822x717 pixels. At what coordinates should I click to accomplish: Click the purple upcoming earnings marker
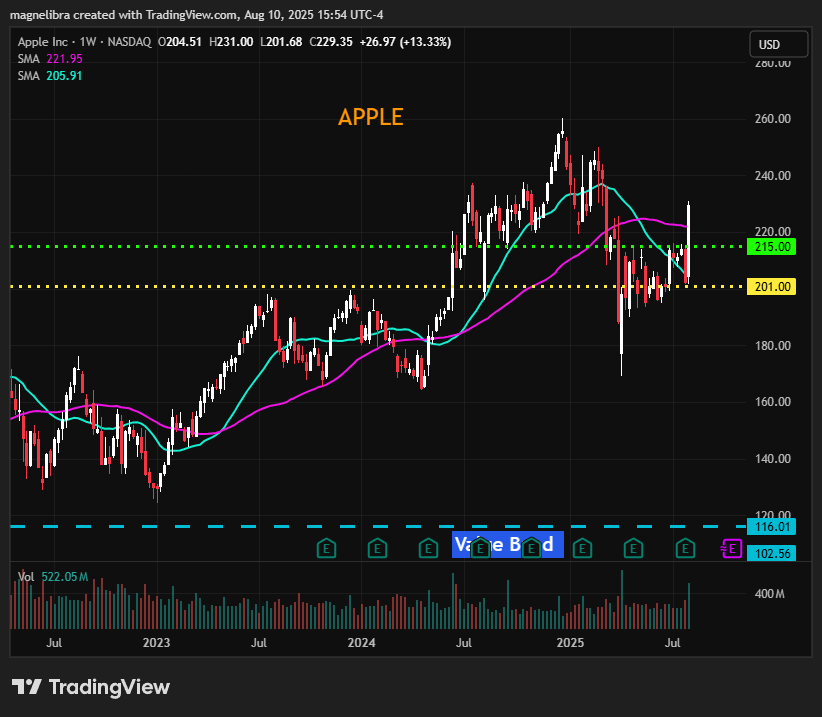coord(732,549)
